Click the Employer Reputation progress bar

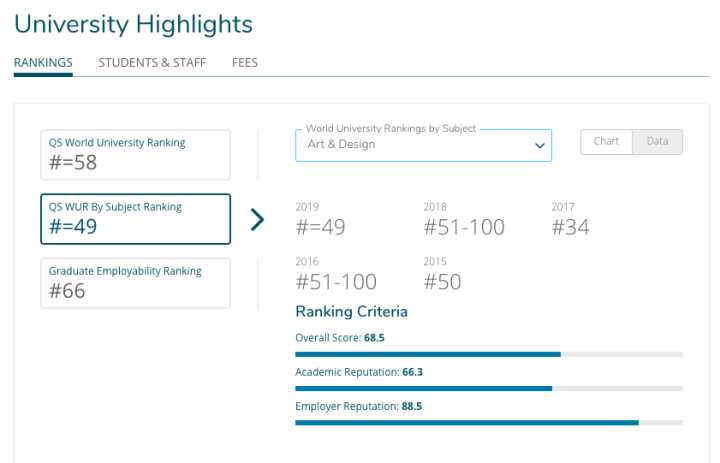click(x=489, y=423)
